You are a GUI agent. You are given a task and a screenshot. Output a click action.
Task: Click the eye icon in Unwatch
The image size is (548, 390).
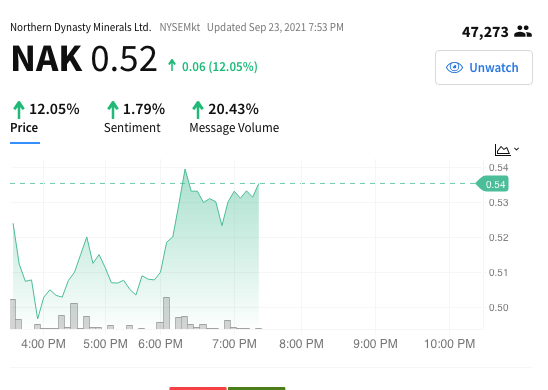(454, 67)
